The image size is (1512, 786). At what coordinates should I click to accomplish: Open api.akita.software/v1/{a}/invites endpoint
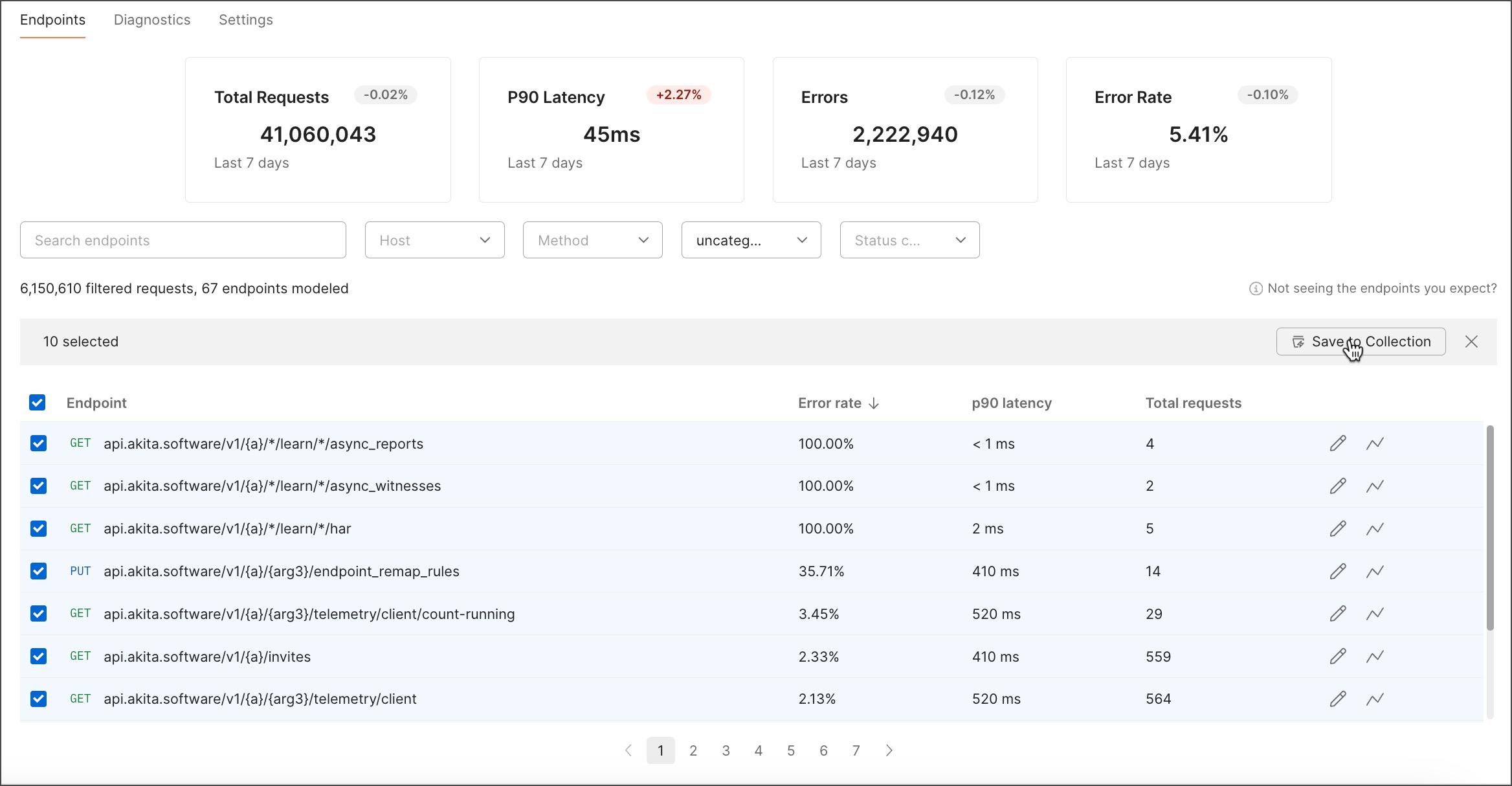click(x=207, y=657)
